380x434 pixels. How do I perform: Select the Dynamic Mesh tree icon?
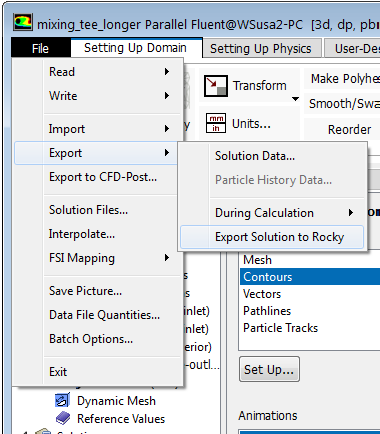coord(62,400)
